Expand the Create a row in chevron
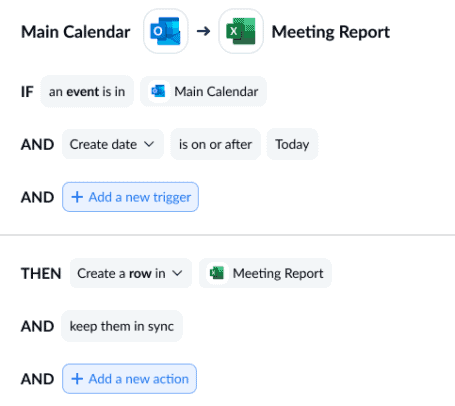The height and width of the screenshot is (406, 455). point(177,273)
